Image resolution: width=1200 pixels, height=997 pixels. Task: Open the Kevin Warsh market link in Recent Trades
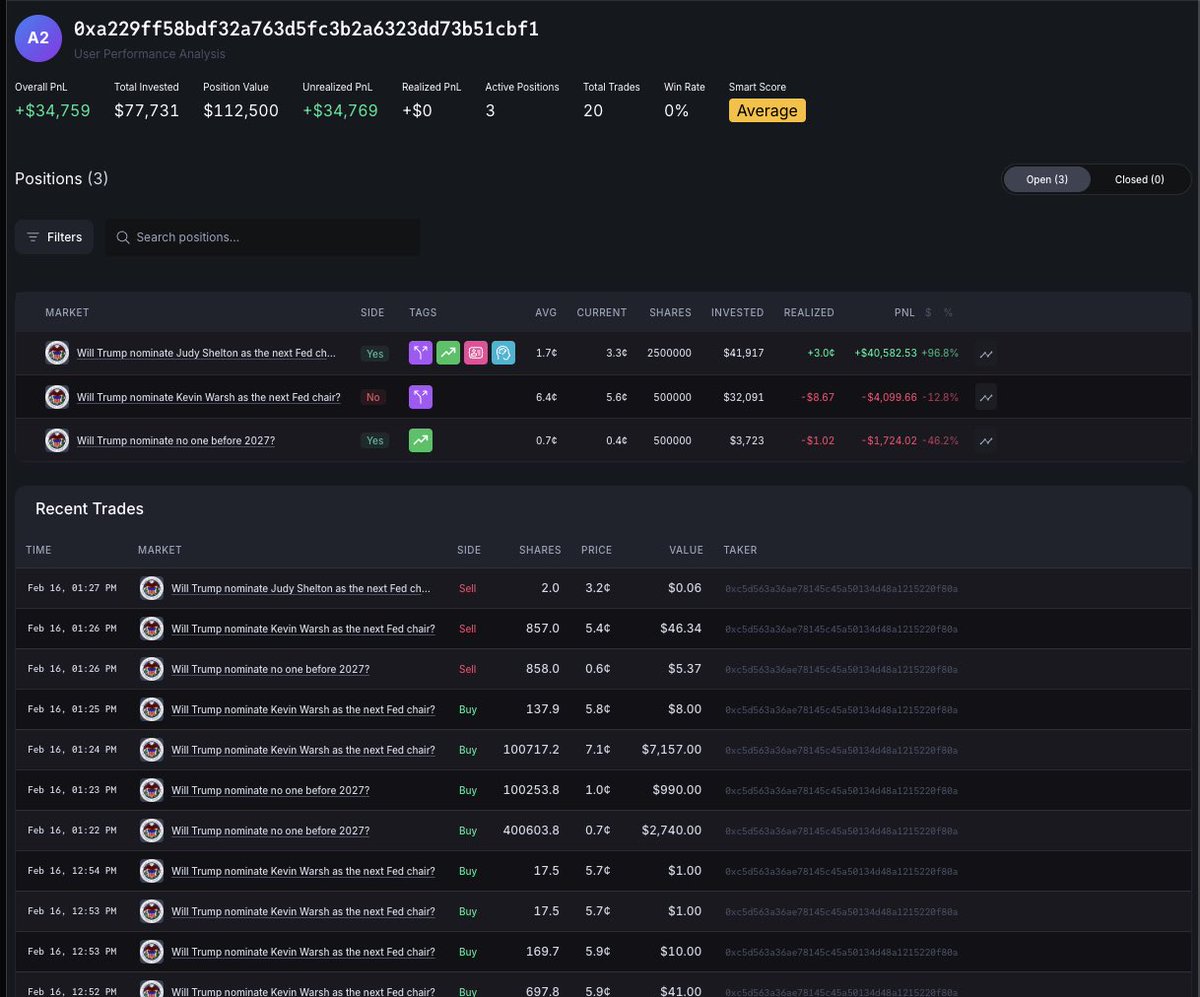302,628
